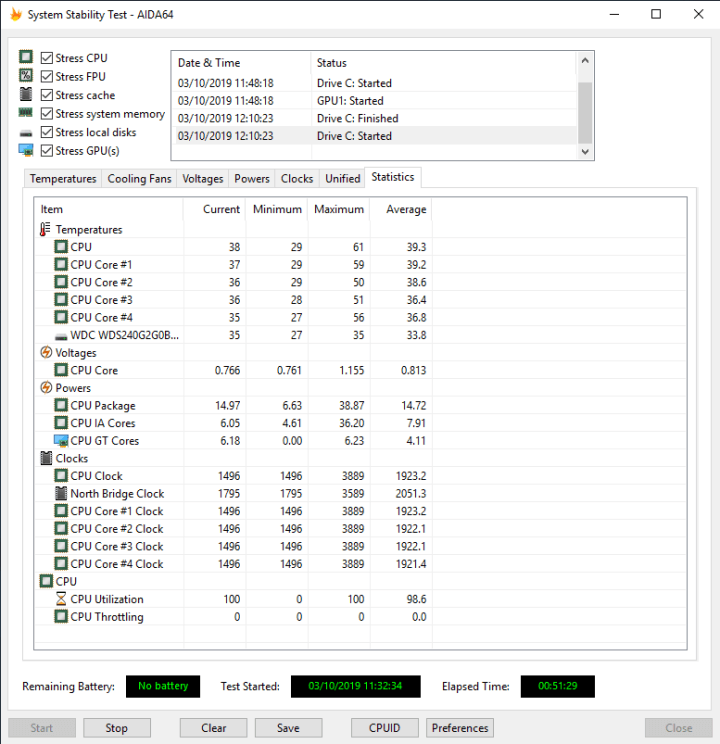720x744 pixels.
Task: Maximize the AIDA64 window
Action: [x=656, y=14]
